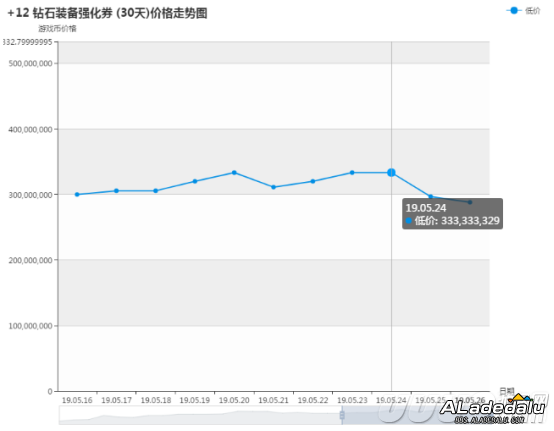Click the 19.05.24 tooltip box
This screenshot has width=554, height=431.
(x=452, y=214)
